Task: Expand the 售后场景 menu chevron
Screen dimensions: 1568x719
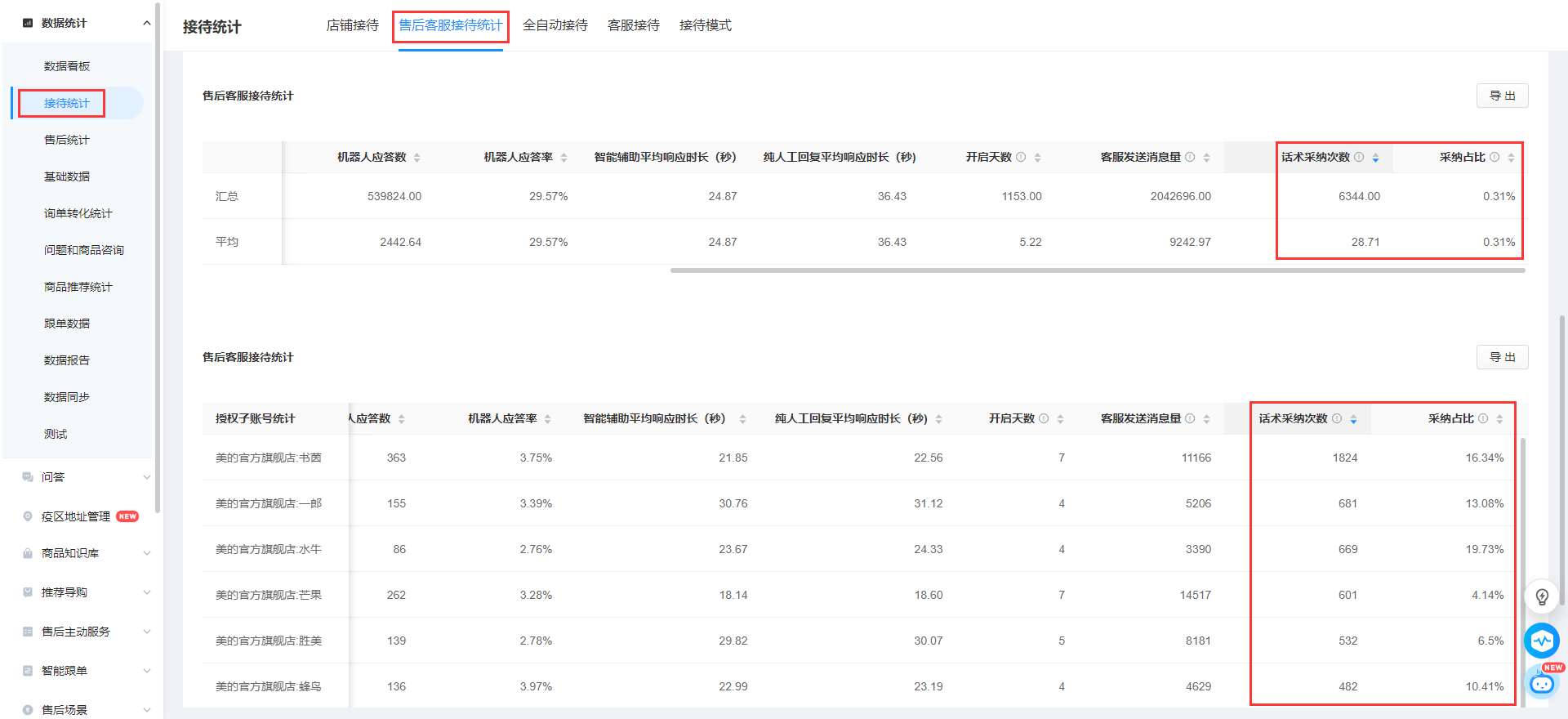Action: tap(147, 710)
